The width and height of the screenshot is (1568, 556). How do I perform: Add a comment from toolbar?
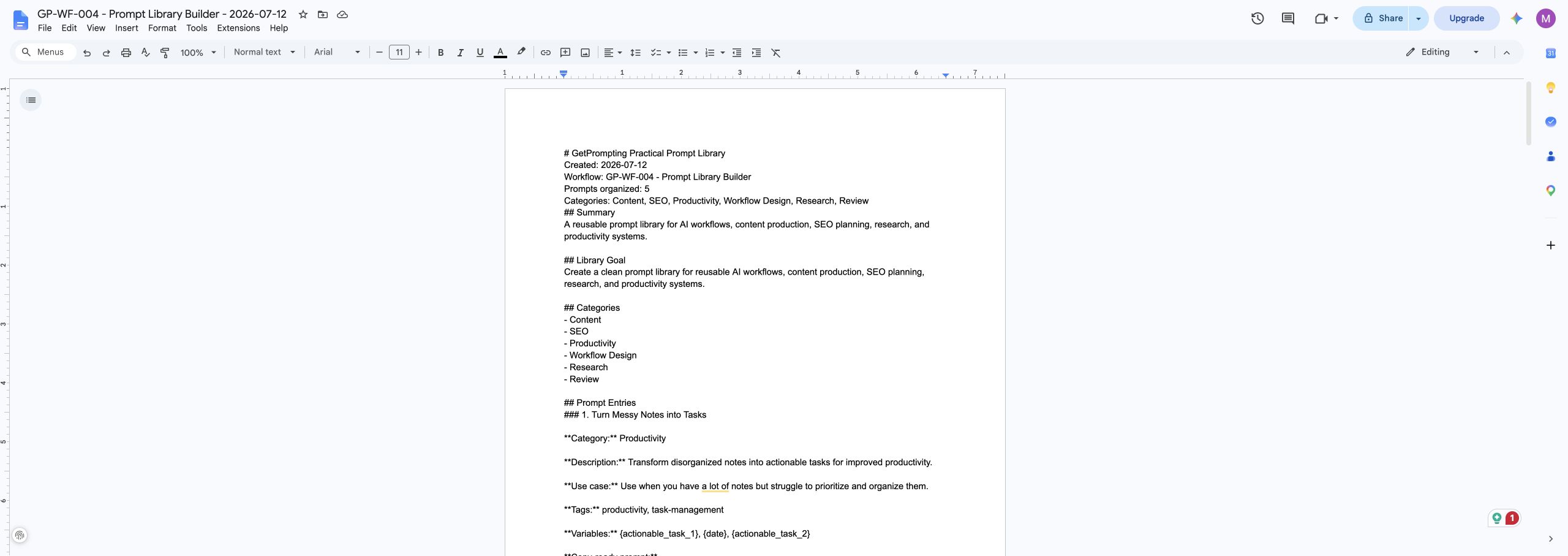[565, 53]
